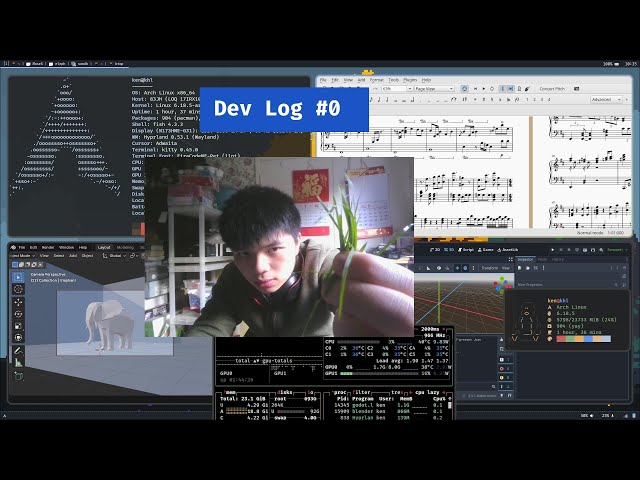Click the top bar clock
640x480 pixels.
pyautogui.click(x=631, y=64)
